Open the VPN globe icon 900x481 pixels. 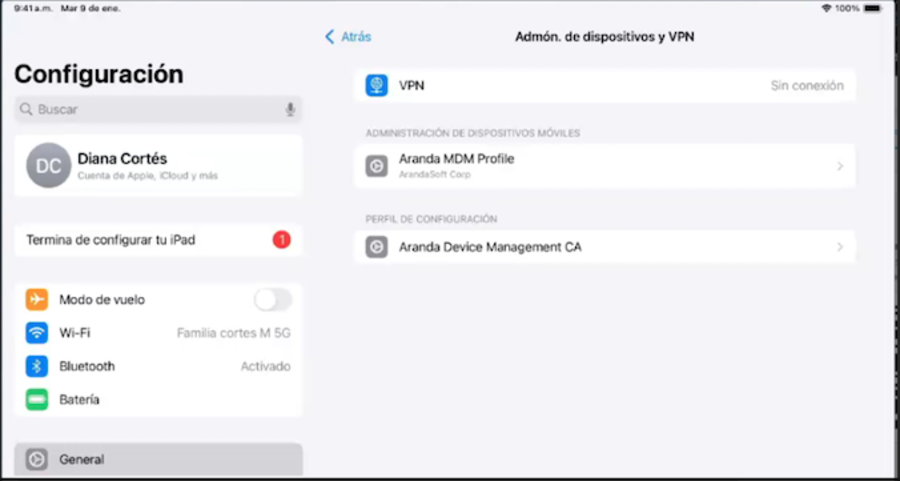[x=377, y=86]
